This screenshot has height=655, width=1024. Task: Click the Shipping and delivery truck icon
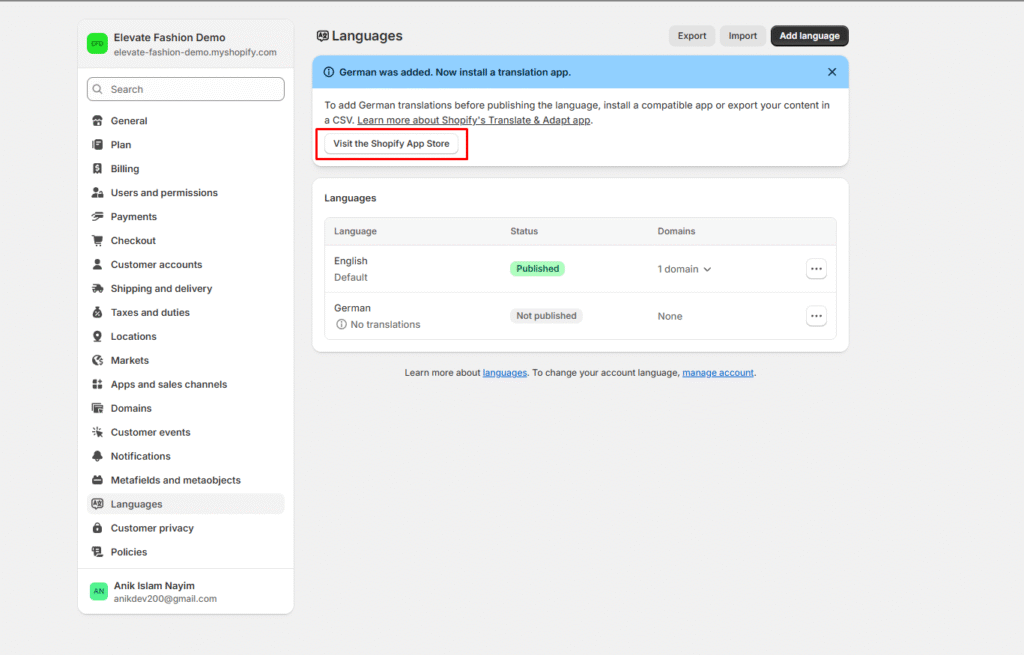click(x=97, y=288)
